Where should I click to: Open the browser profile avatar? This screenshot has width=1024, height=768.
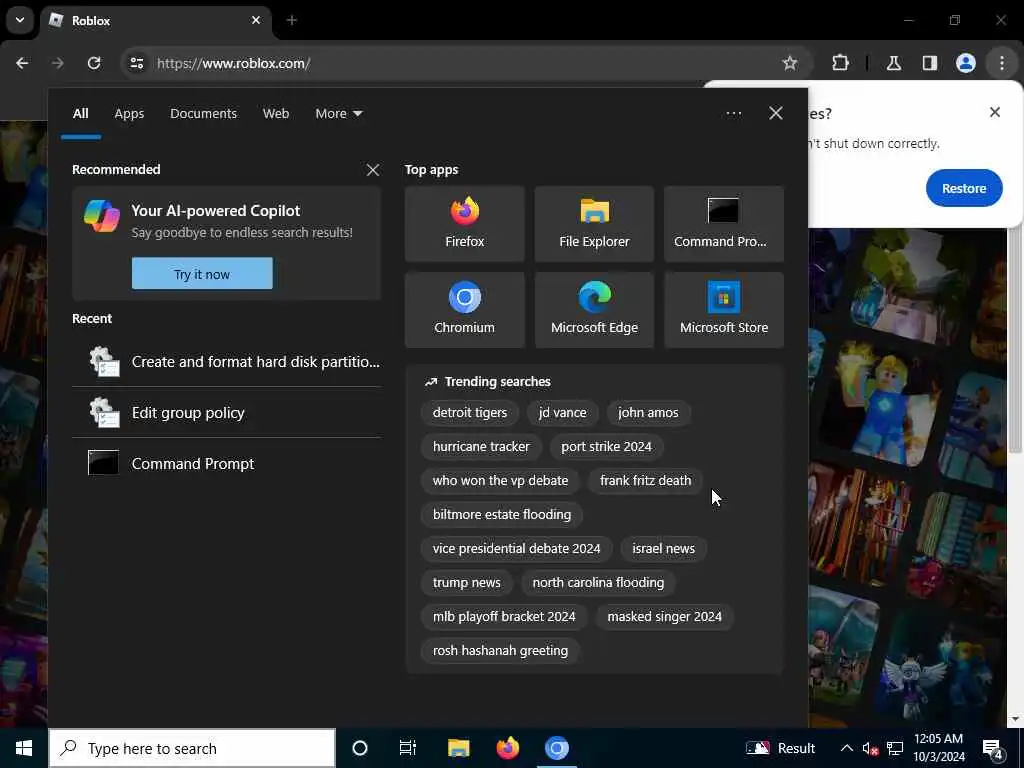point(965,63)
